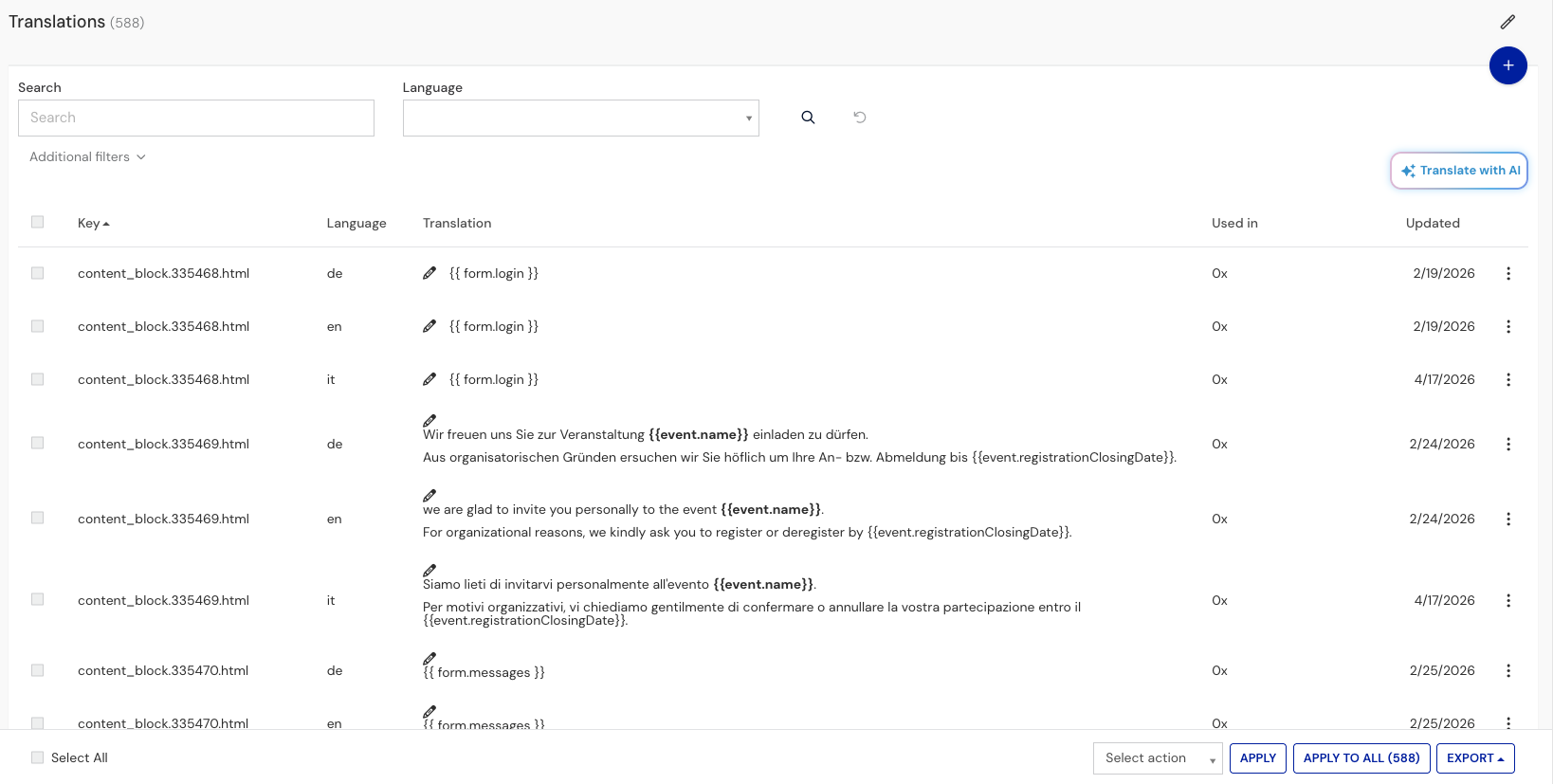
Task: Click the Translate with AI button
Action: pyautogui.click(x=1458, y=171)
